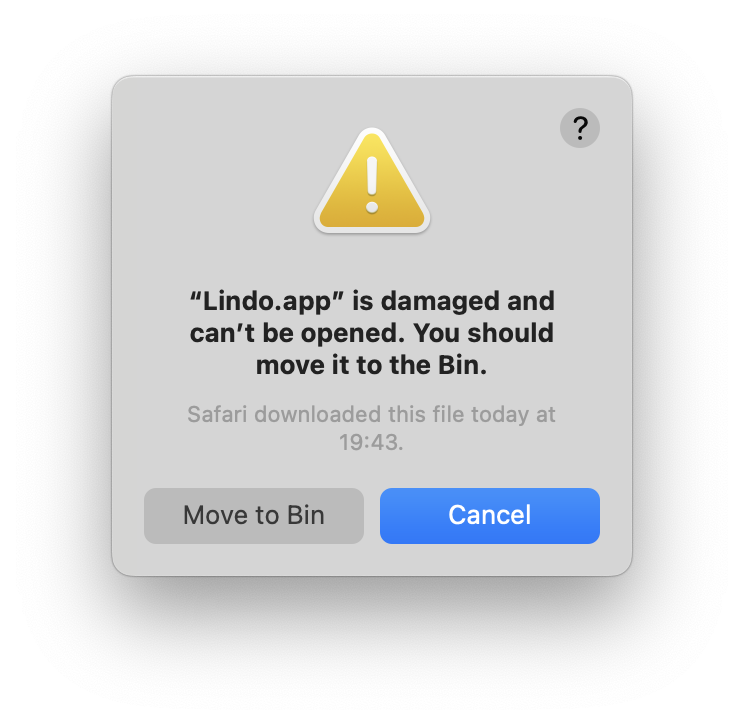Click the word "today" in grey subtitle
744x724 pixels.
[x=500, y=415]
